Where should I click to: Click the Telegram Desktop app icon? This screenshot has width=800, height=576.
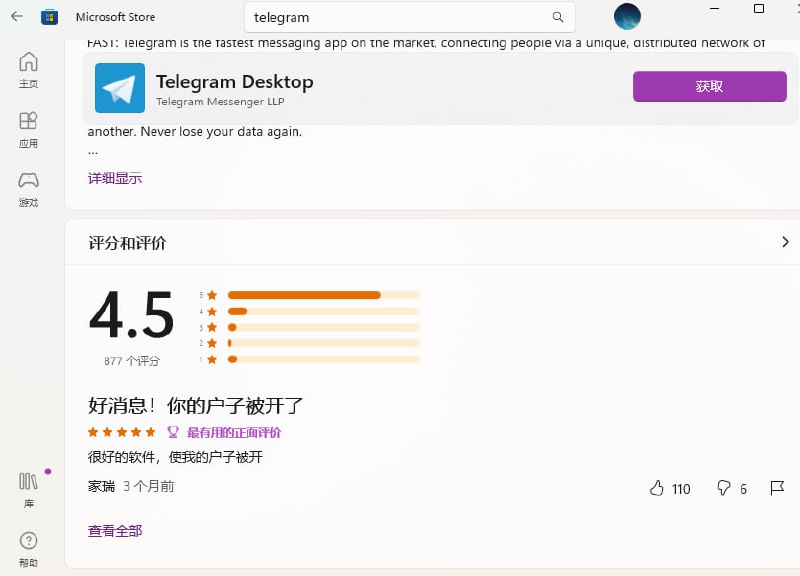(119, 87)
